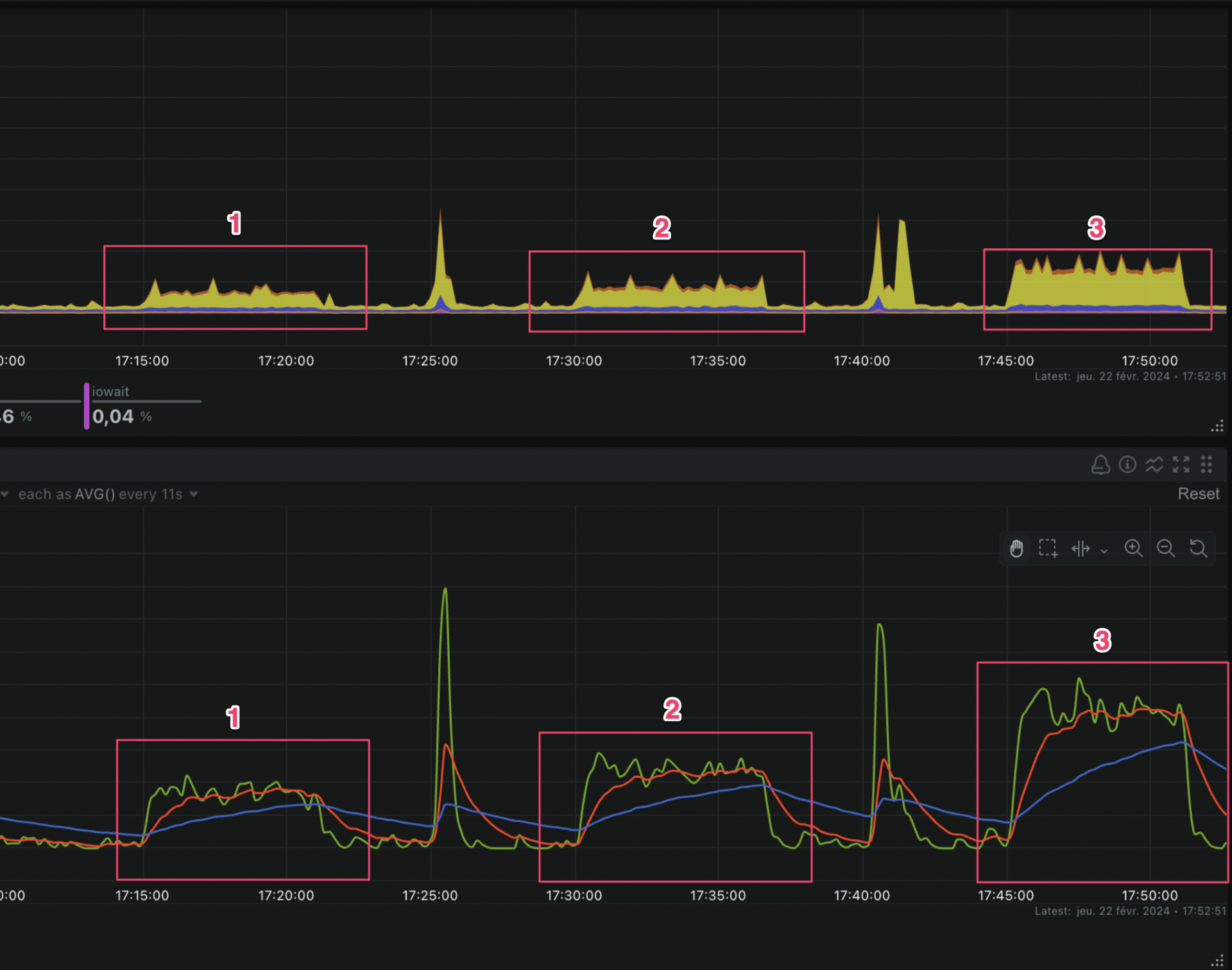
Task: Toggle the iowait dimension in the legend
Action: 110,391
